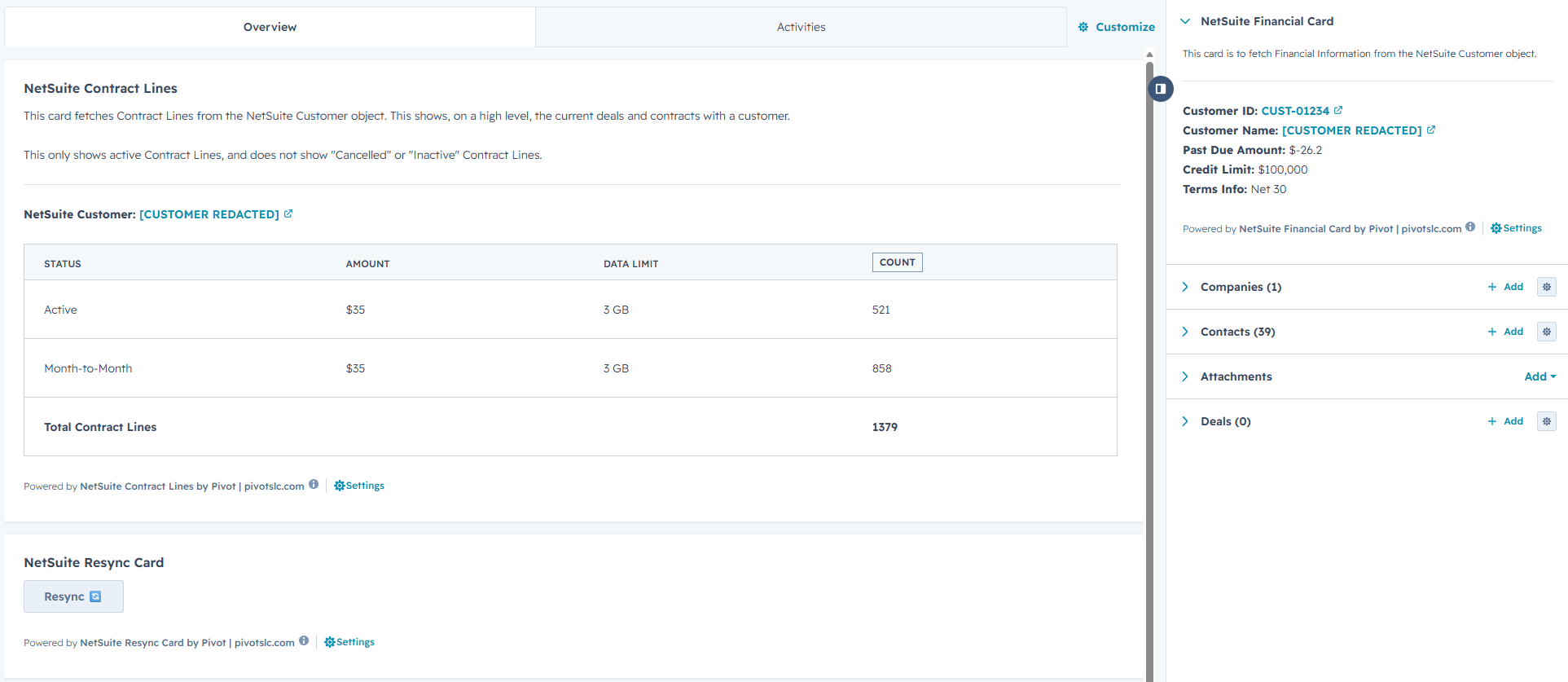
Task: Switch to the Overview tab
Action: [x=270, y=27]
